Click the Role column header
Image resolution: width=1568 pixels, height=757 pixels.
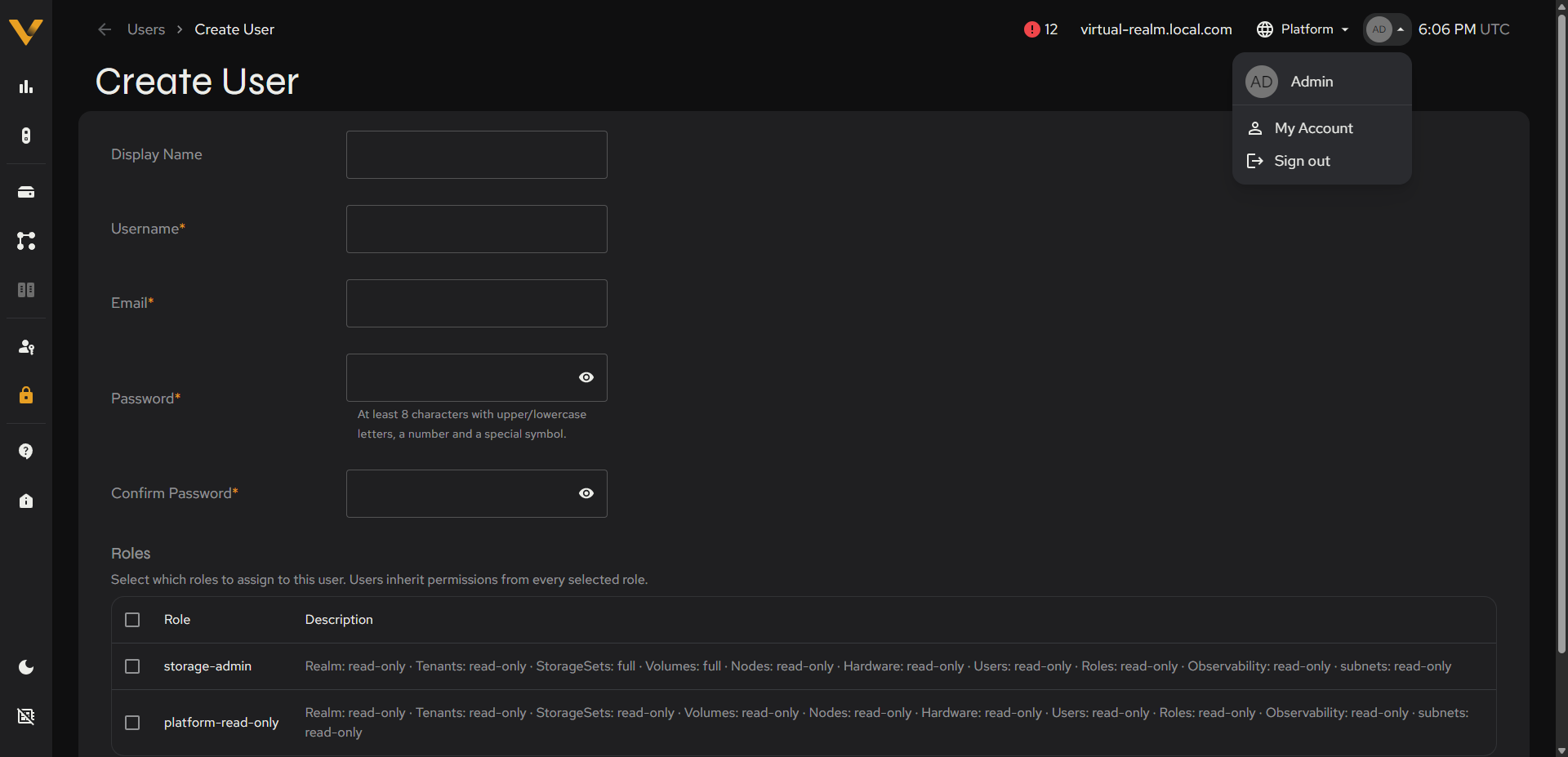click(177, 620)
